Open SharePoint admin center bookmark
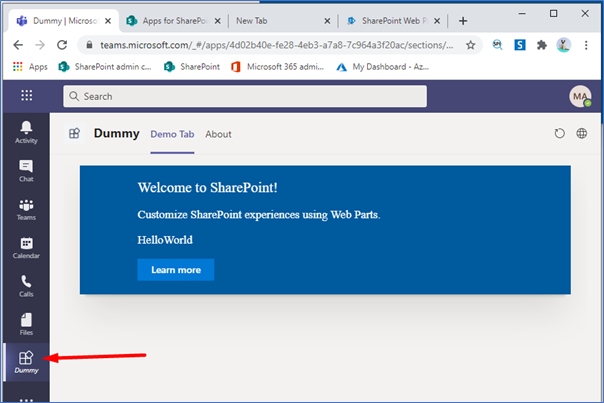This screenshot has height=403, width=604. coord(105,67)
